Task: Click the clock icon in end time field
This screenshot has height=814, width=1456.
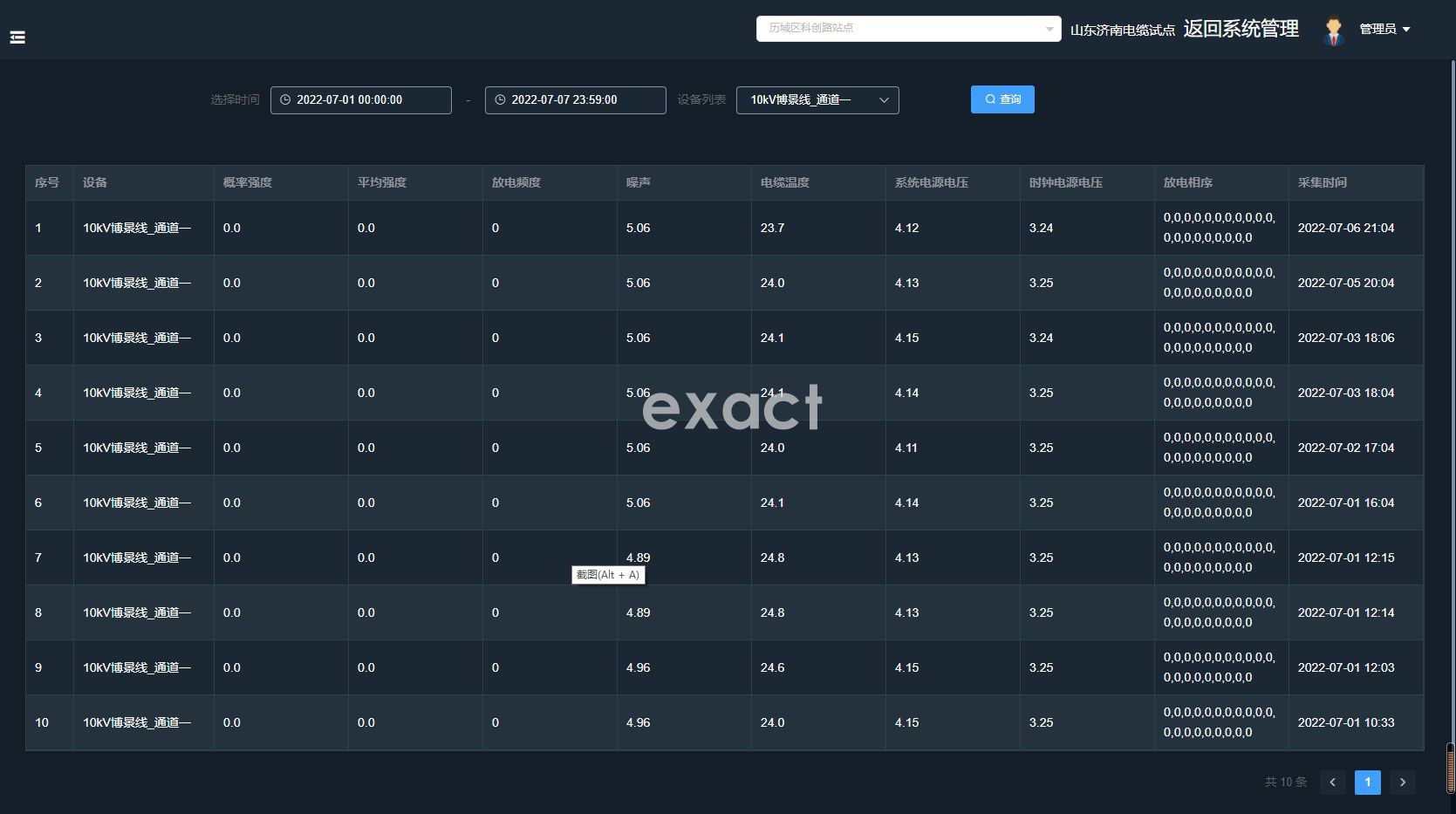Action: 500,100
